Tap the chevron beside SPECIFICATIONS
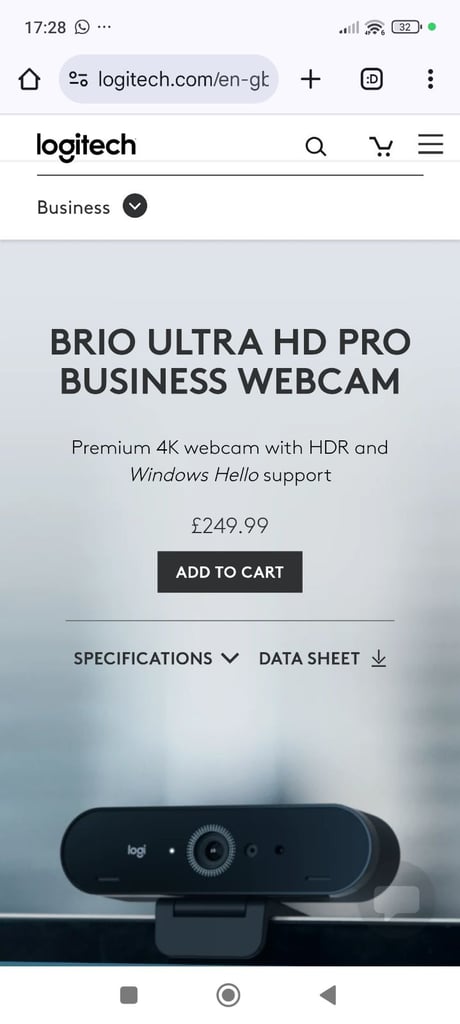 (230, 658)
